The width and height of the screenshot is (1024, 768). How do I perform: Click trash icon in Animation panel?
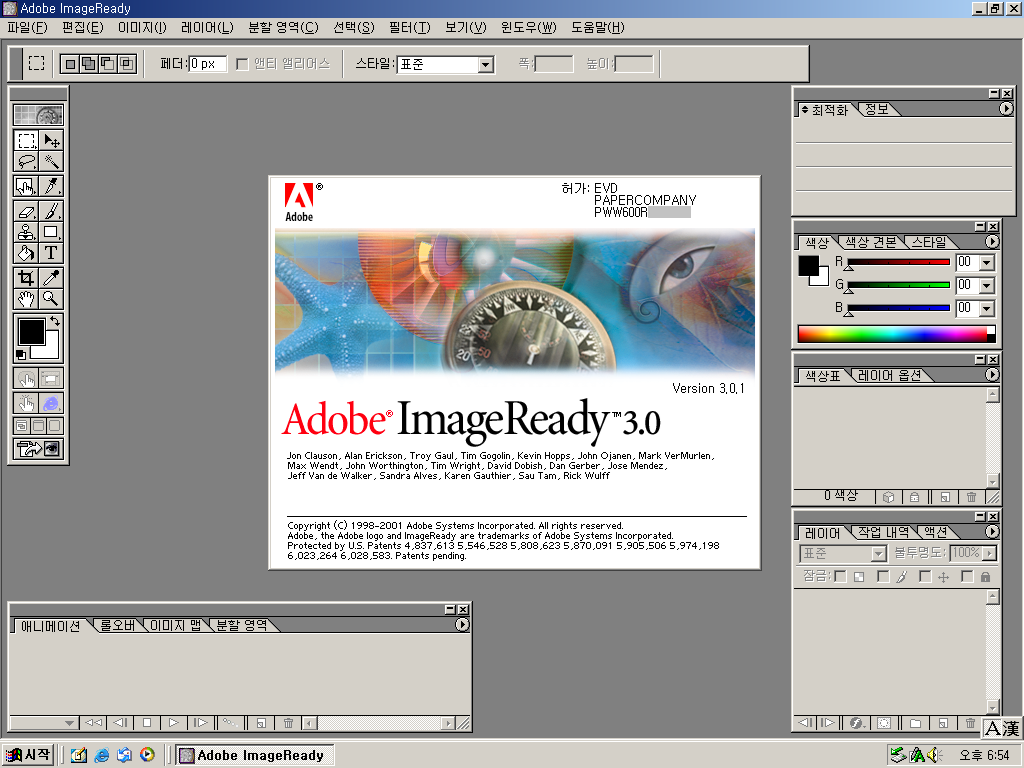pos(288,723)
